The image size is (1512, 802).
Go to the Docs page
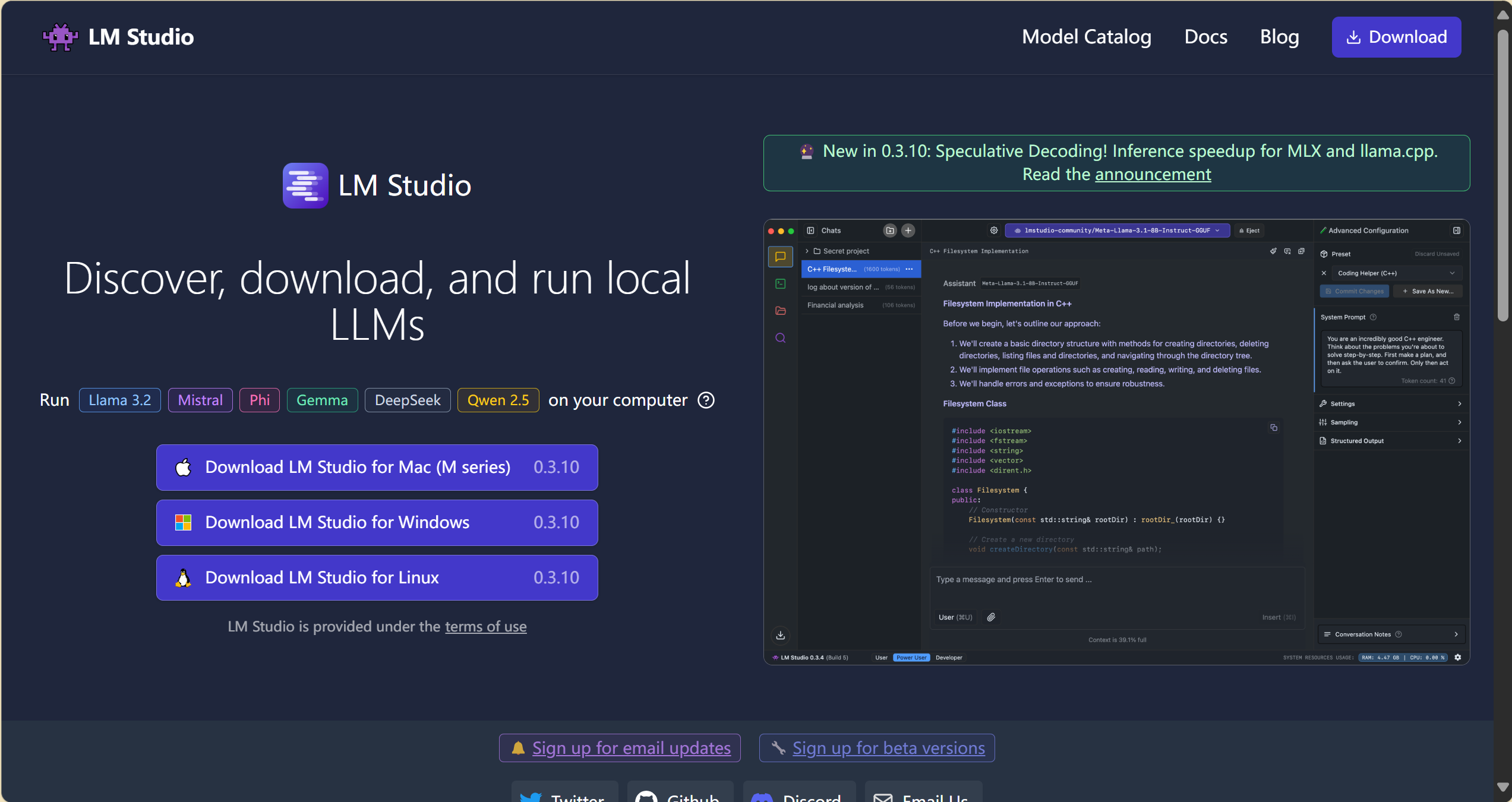coord(1205,37)
